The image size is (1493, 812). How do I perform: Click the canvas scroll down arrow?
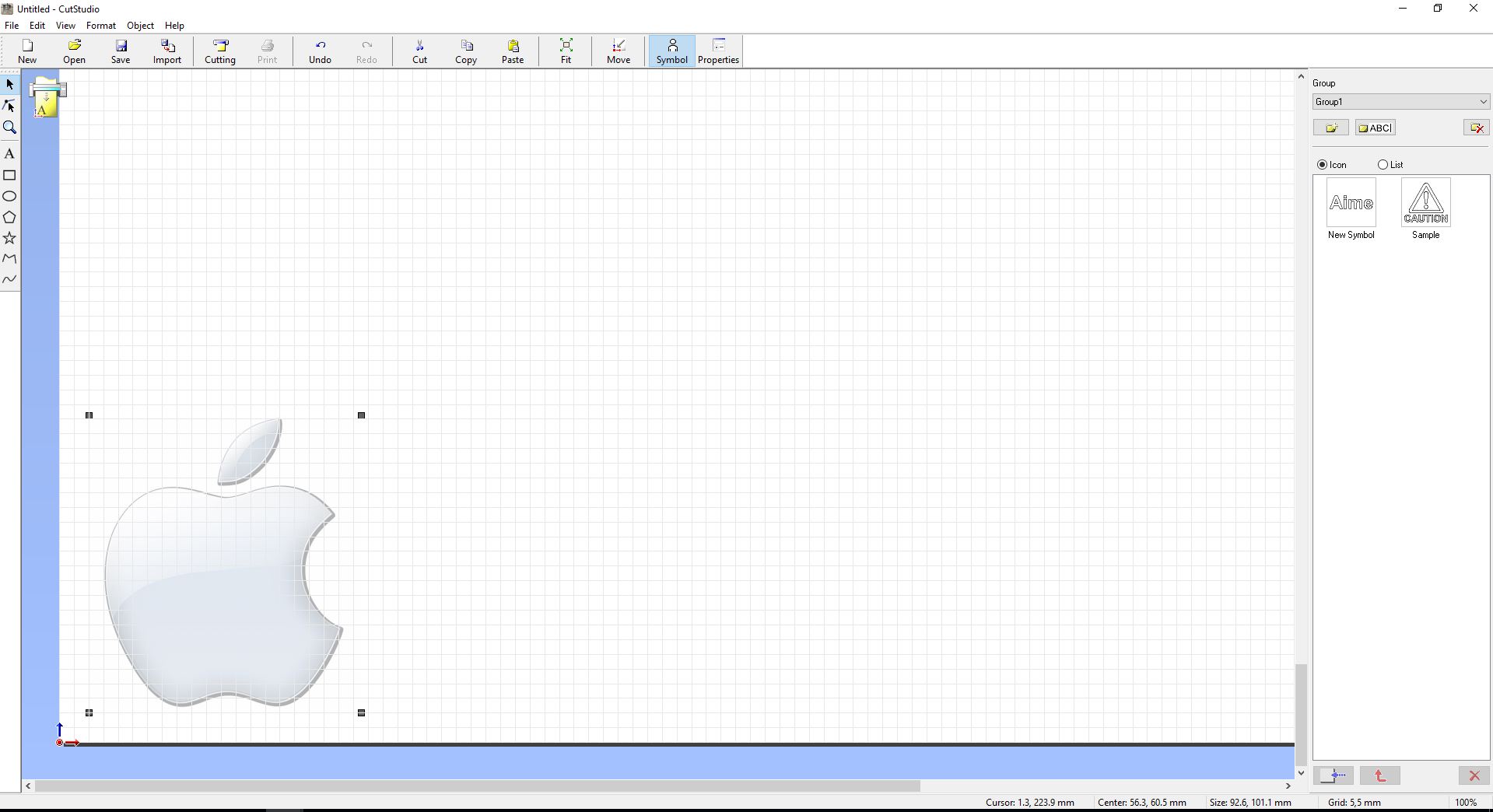[1301, 773]
